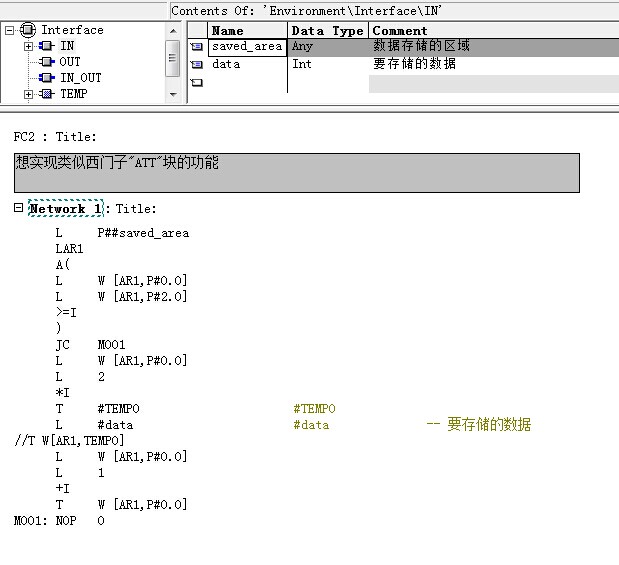The image size is (619, 565).
Task: Click the M001: NOP 0 label line
Action: point(59,521)
